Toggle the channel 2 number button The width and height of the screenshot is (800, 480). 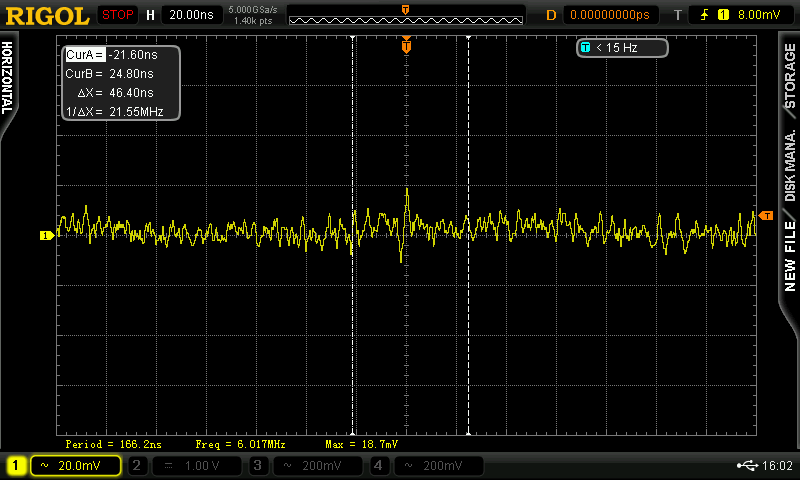137,465
